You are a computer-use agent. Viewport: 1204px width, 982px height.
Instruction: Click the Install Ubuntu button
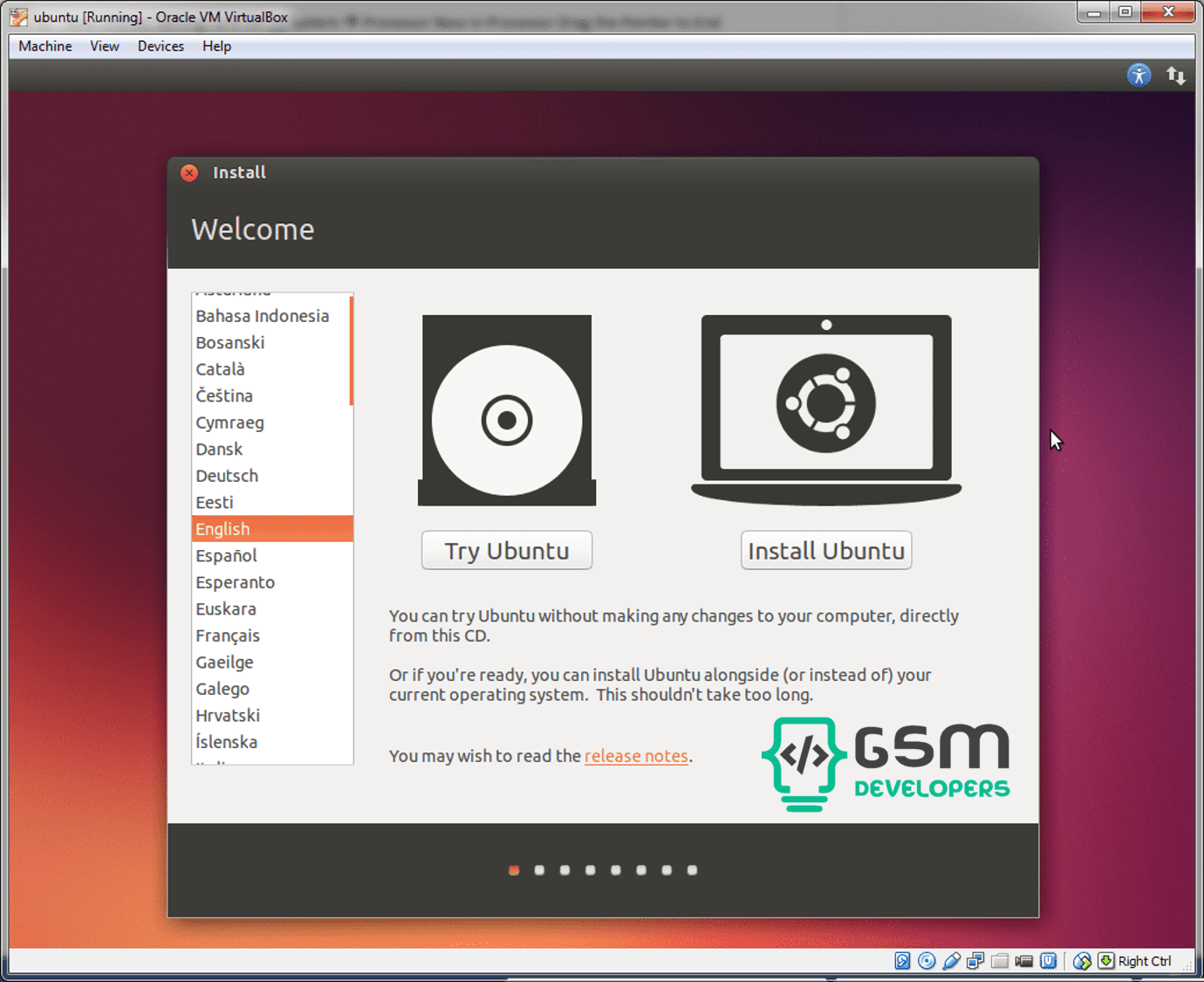click(826, 551)
